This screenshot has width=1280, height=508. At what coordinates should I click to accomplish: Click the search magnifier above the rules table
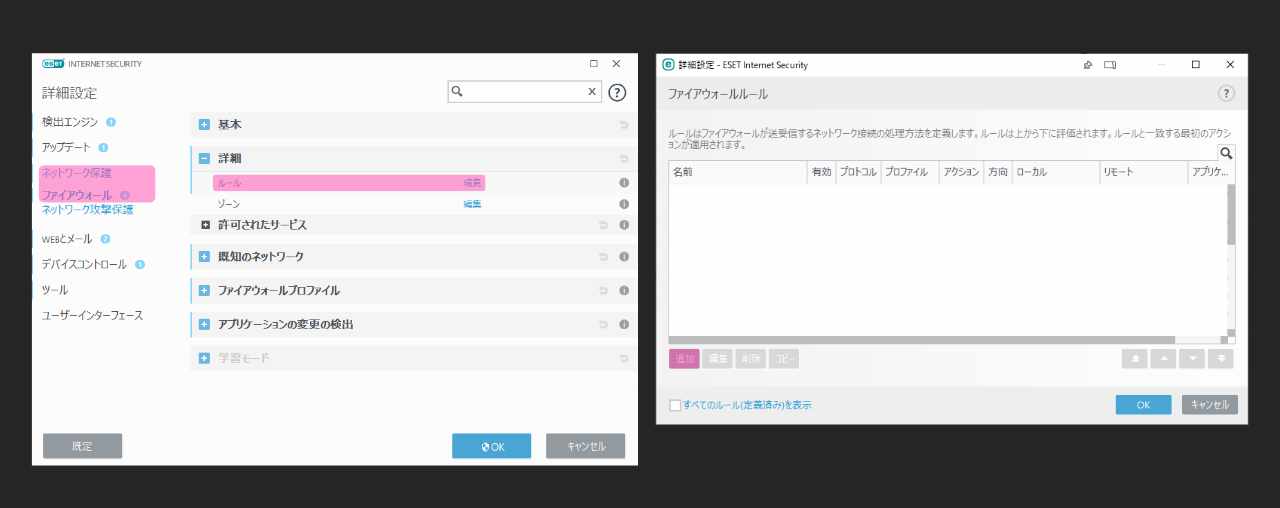click(1226, 153)
